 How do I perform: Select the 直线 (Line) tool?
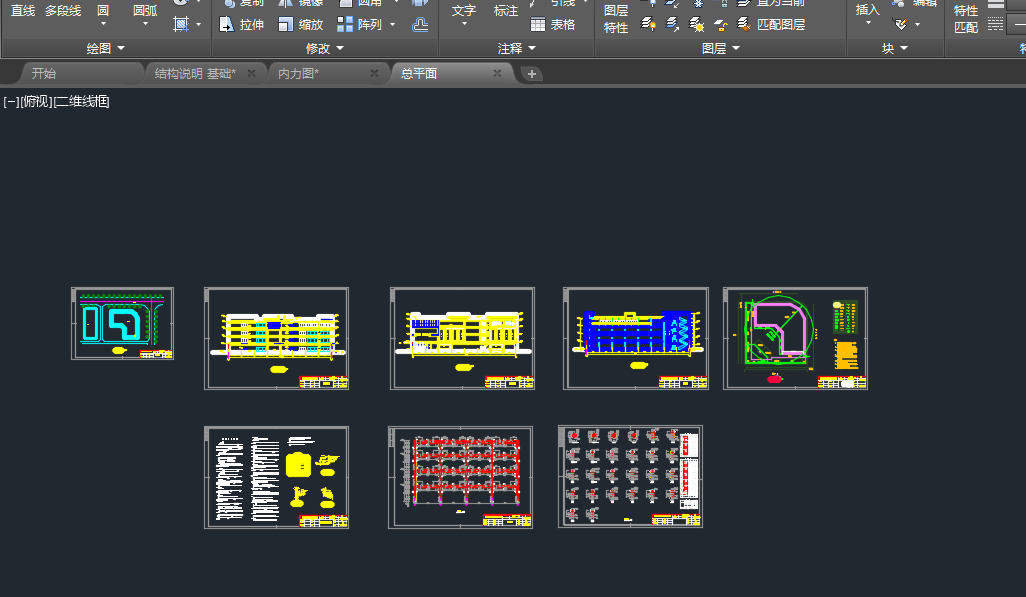pyautogui.click(x=23, y=10)
